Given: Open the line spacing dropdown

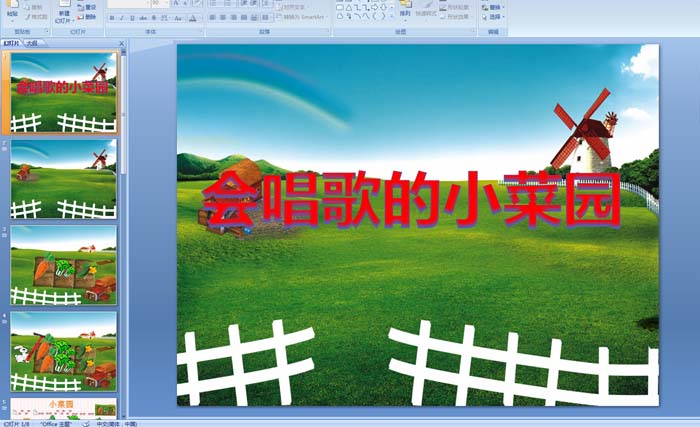Looking at the screenshot, I should (266, 3).
